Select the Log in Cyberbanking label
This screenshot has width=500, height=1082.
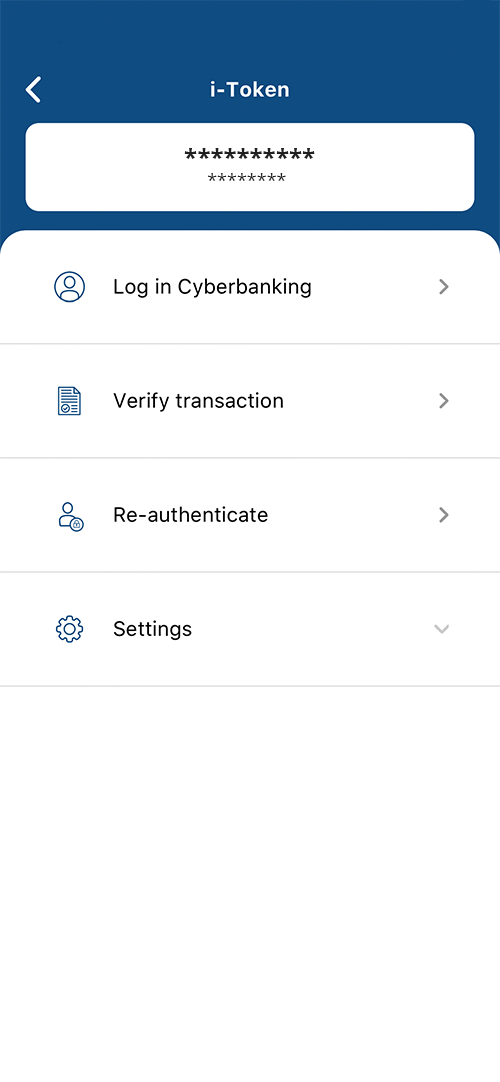pos(212,287)
